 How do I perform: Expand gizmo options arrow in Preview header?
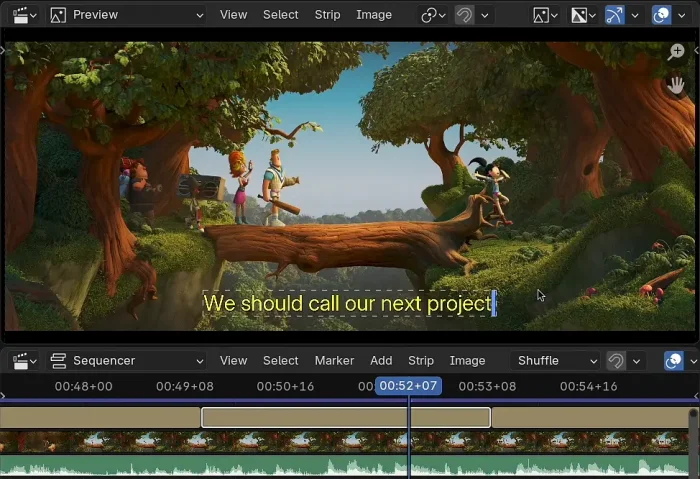pos(635,16)
